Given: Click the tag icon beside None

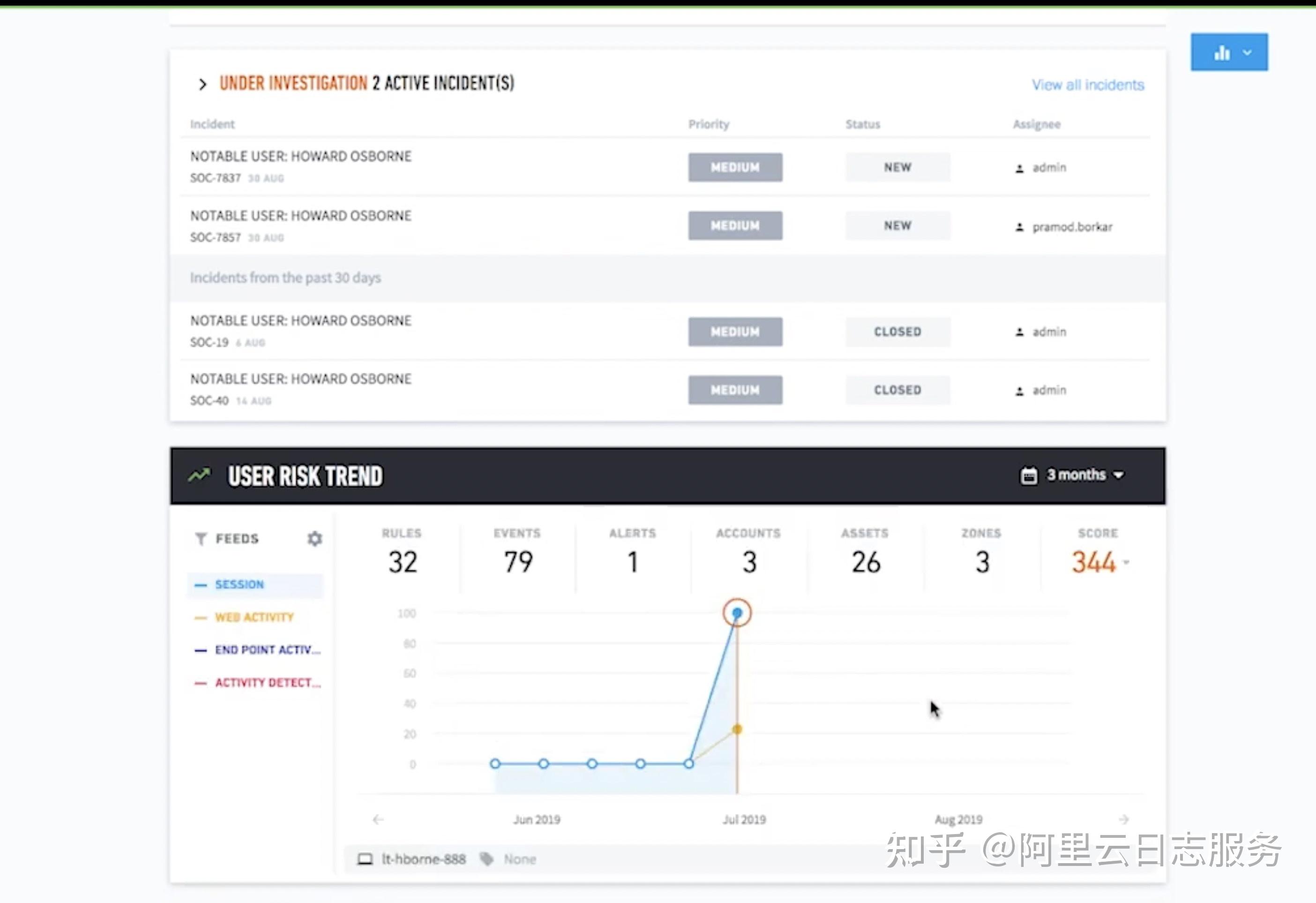Looking at the screenshot, I should 486,858.
